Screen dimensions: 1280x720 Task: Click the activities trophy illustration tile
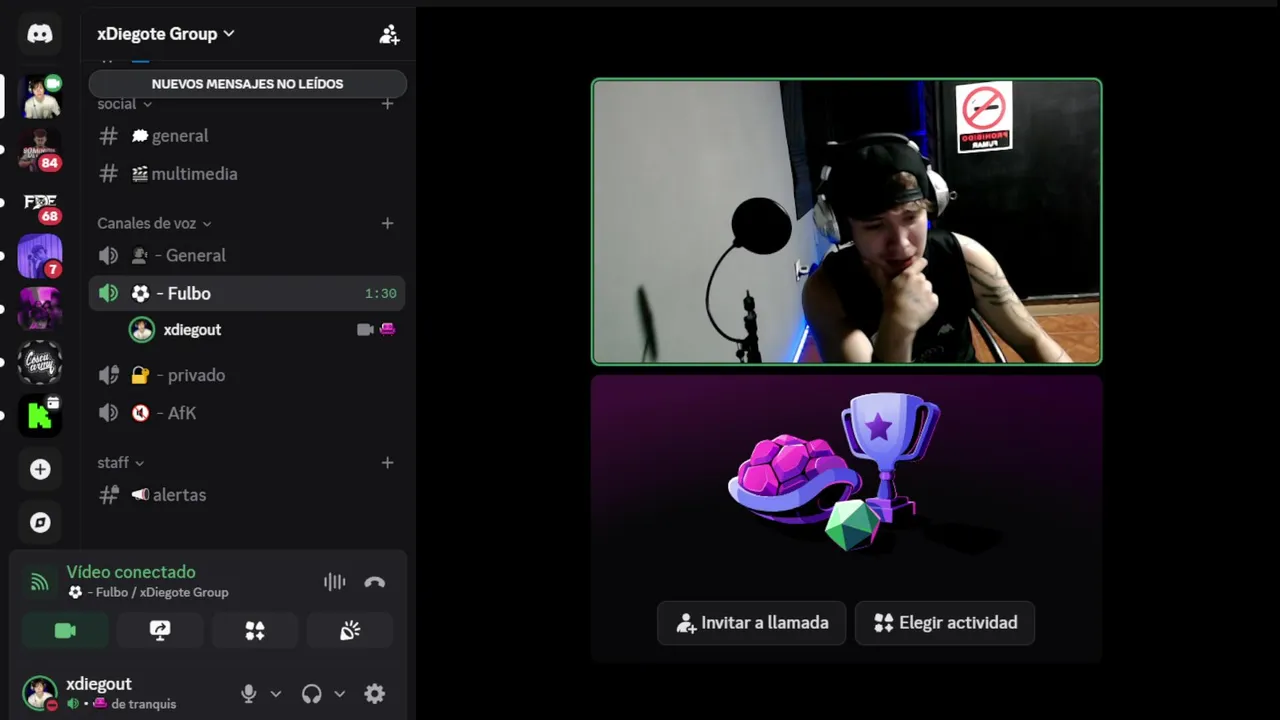pyautogui.click(x=847, y=470)
